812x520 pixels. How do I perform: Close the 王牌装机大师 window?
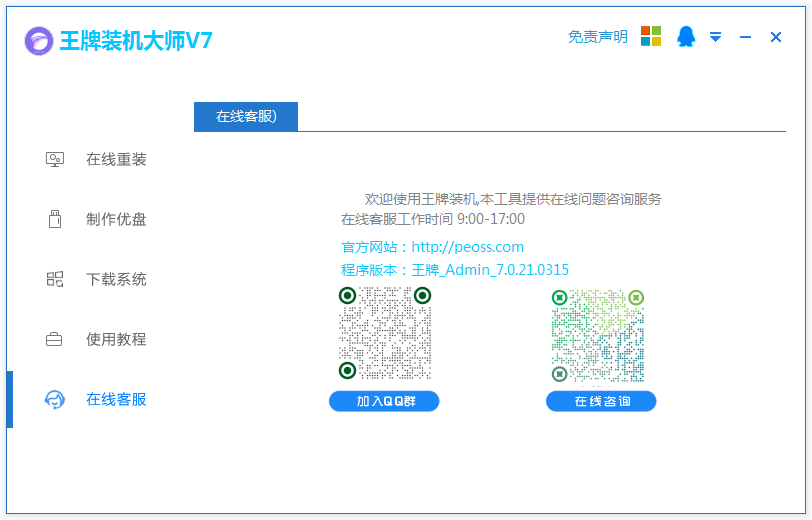click(775, 37)
